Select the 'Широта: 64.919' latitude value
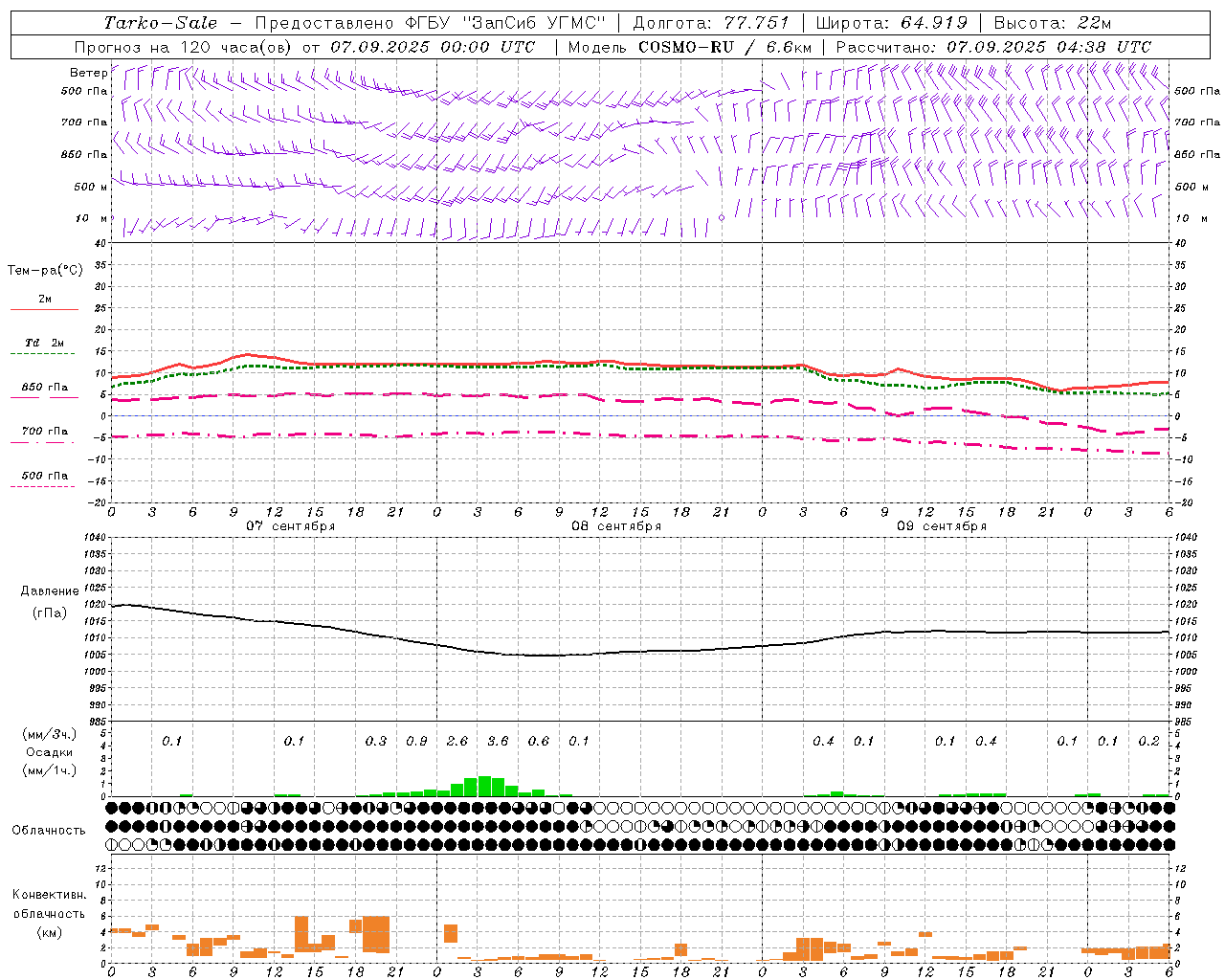 pos(892,23)
